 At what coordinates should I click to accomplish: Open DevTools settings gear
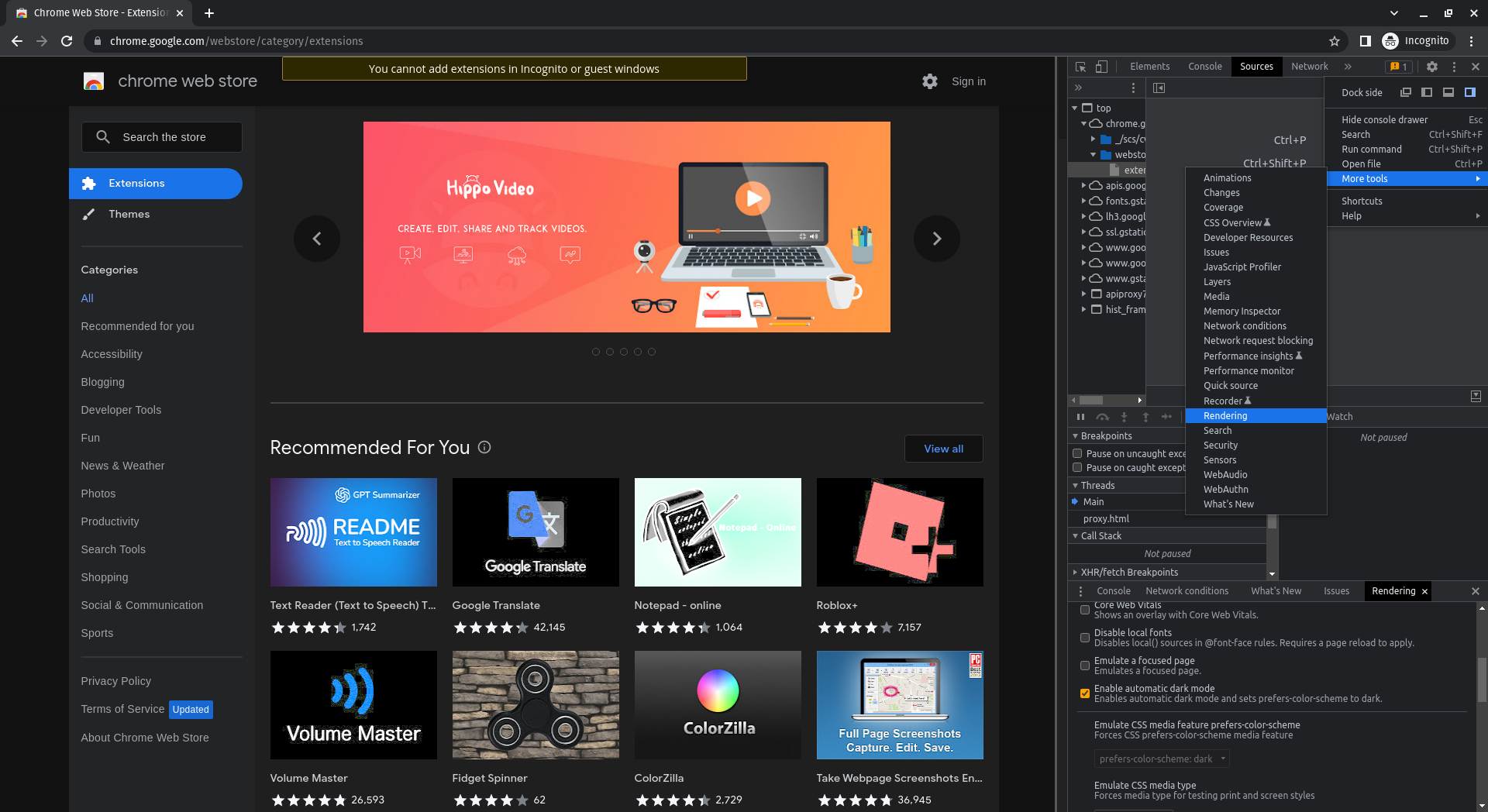tap(1432, 67)
